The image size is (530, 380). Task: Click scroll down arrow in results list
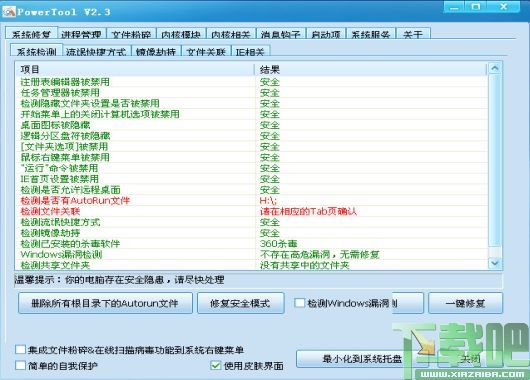(x=495, y=263)
